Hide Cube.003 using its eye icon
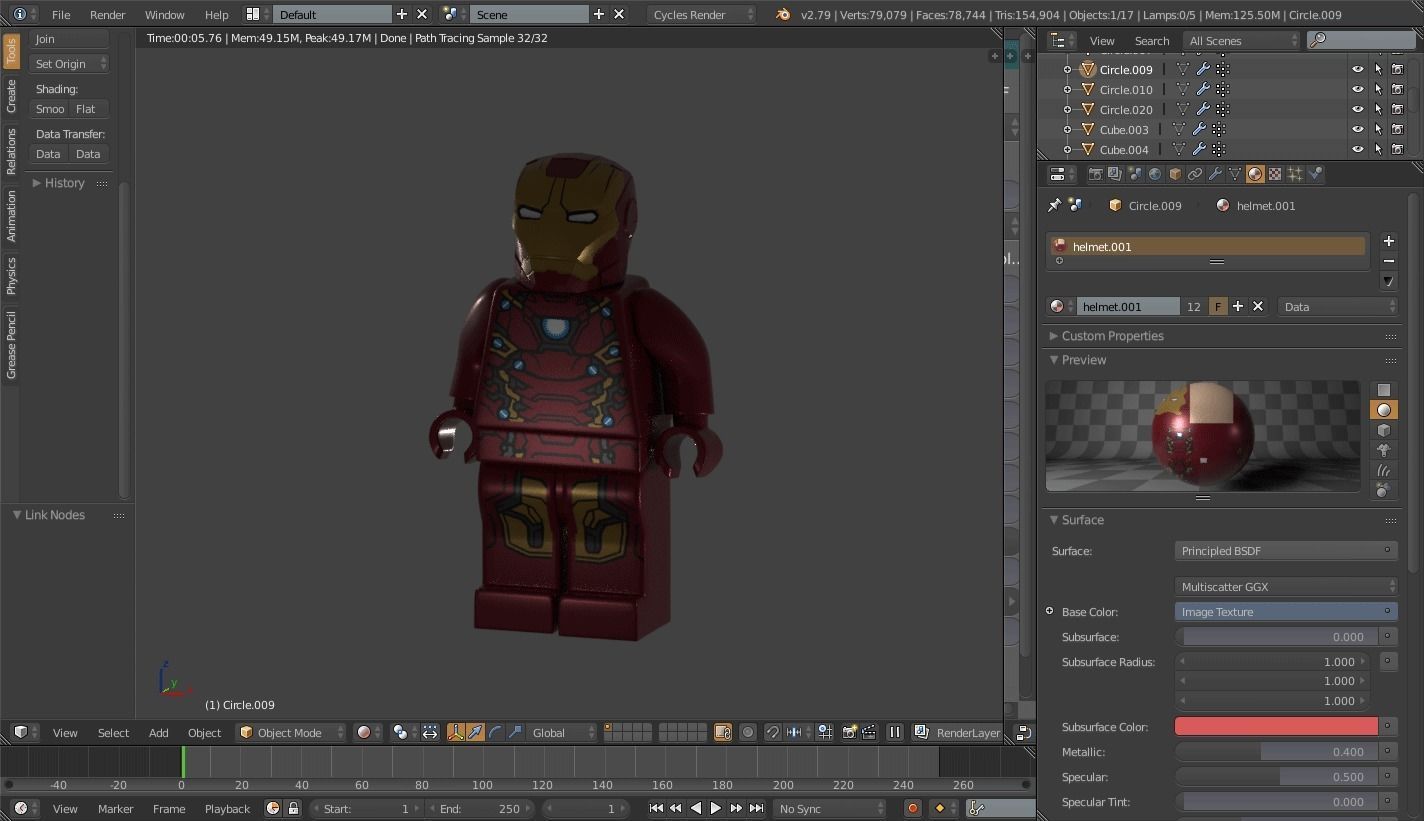 click(x=1357, y=129)
